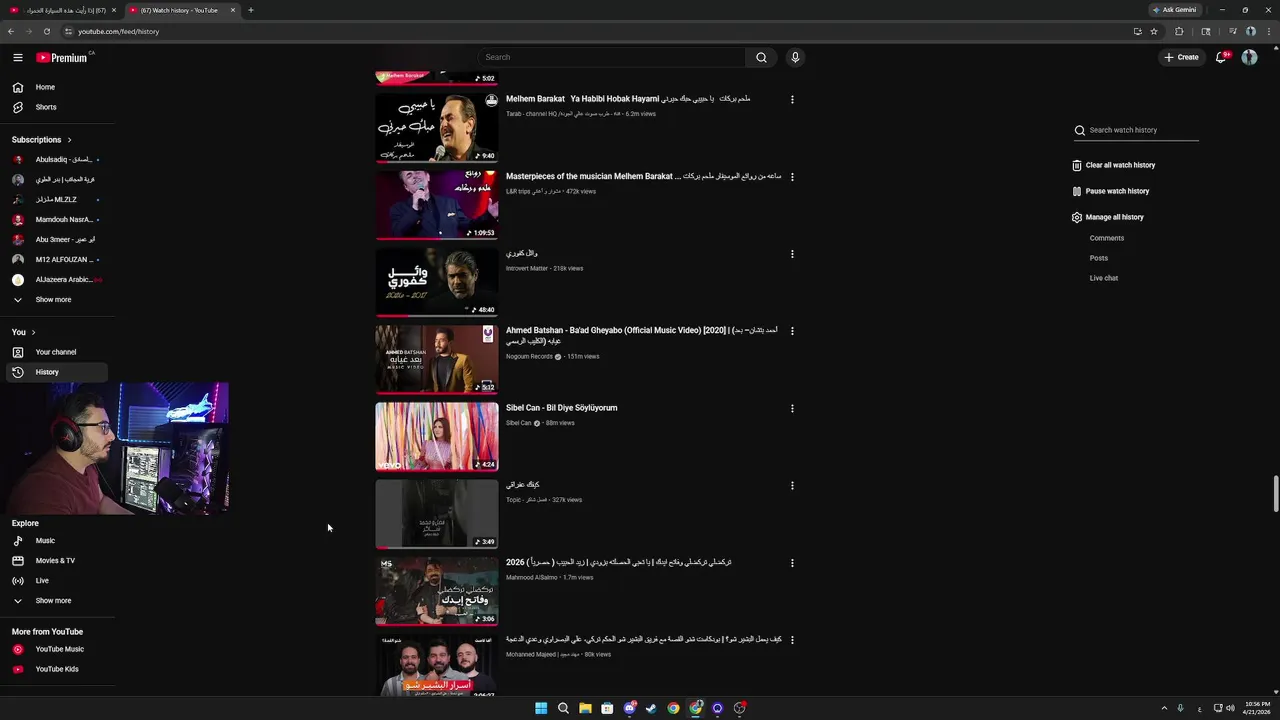
Task: Click the search magnifier button
Action: point(761,57)
